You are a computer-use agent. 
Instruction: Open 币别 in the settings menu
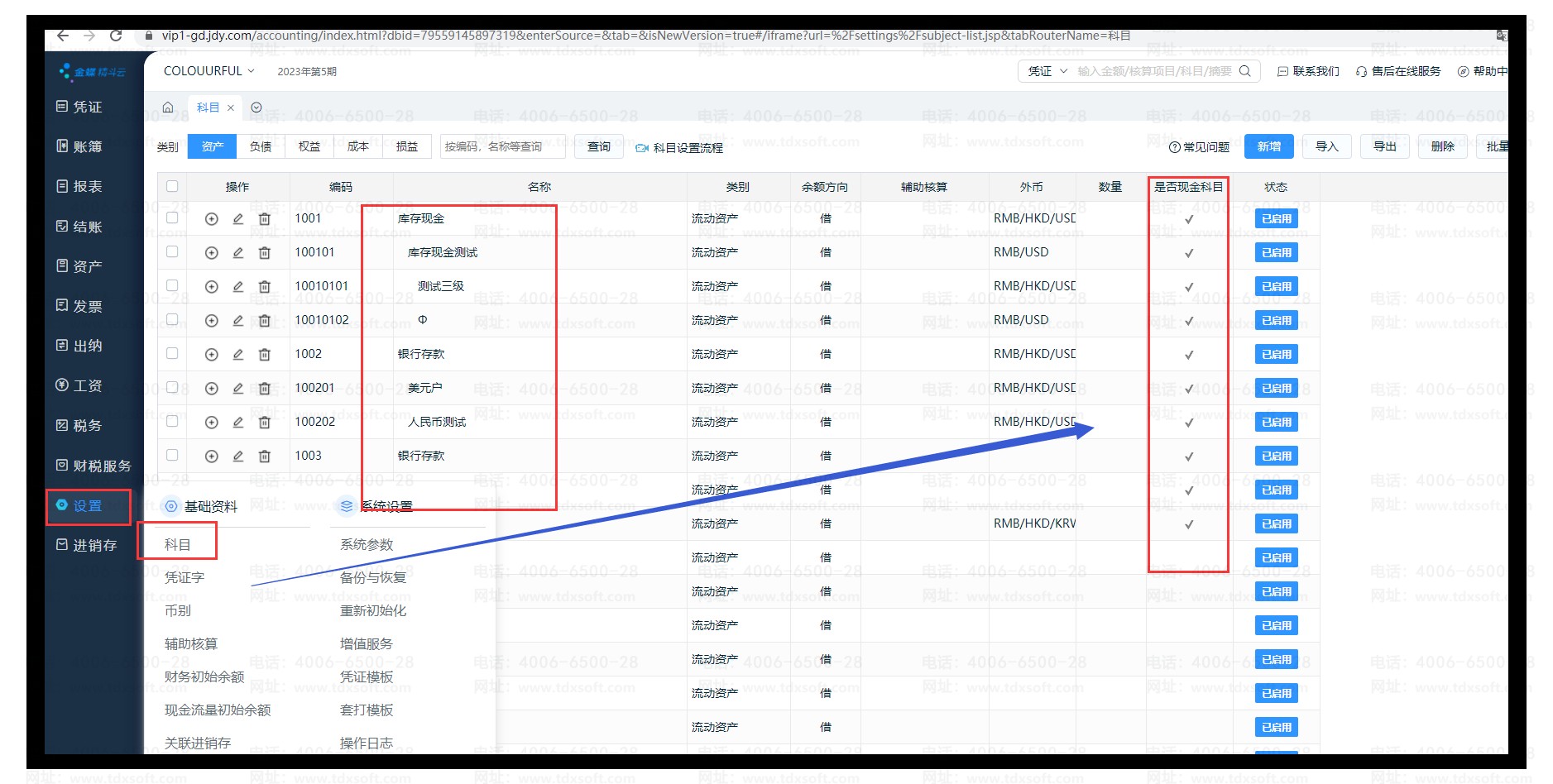tap(178, 611)
